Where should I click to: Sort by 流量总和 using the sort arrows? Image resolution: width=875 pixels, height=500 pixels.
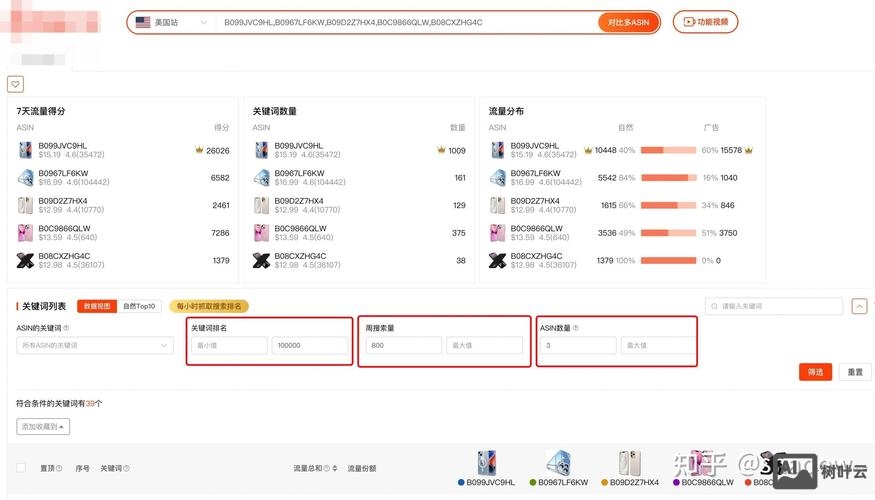point(335,468)
